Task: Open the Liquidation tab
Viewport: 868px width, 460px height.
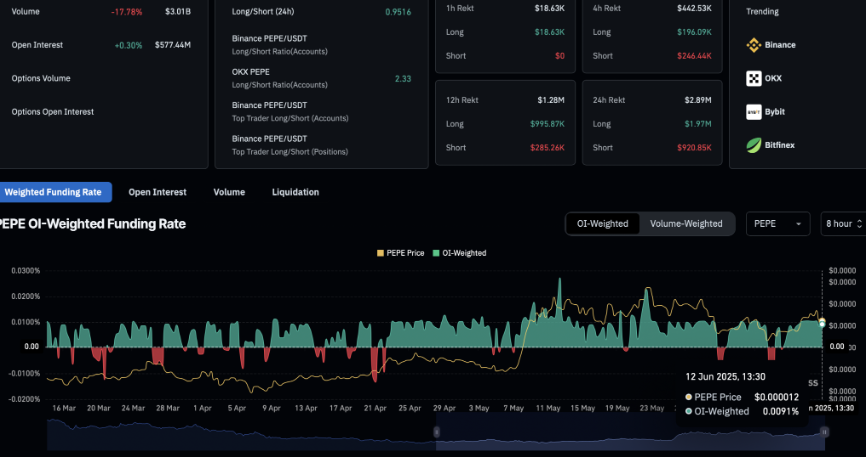Action: coord(295,192)
